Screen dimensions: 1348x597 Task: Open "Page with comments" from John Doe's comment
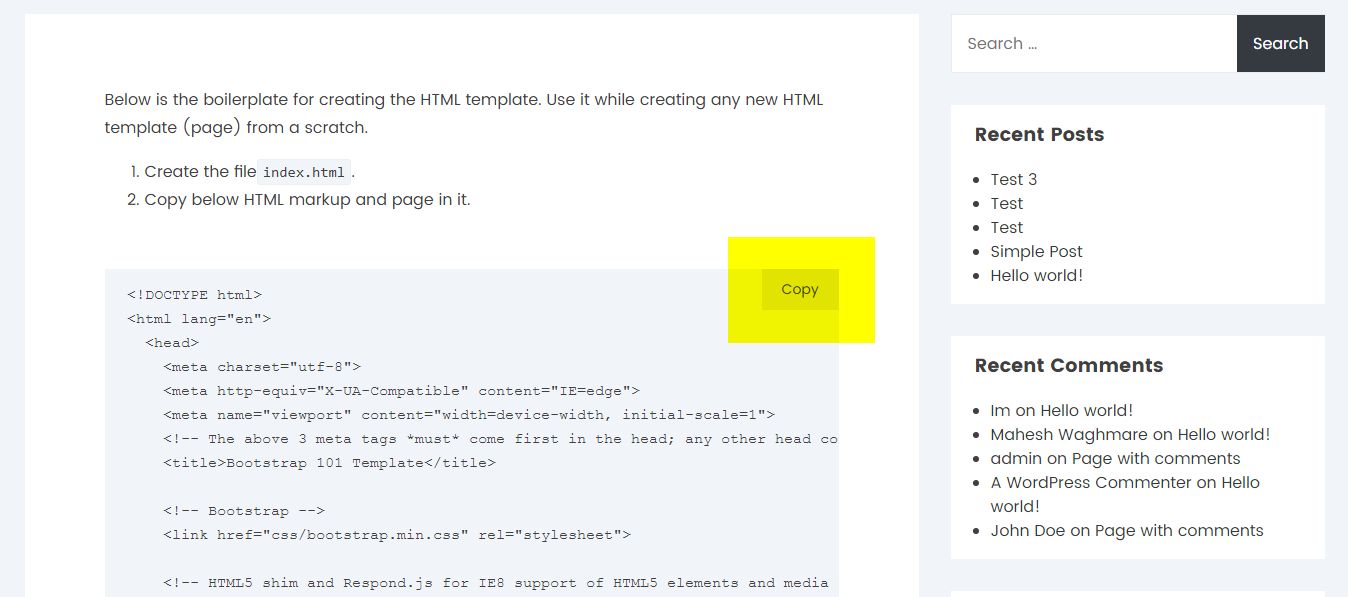click(1178, 530)
